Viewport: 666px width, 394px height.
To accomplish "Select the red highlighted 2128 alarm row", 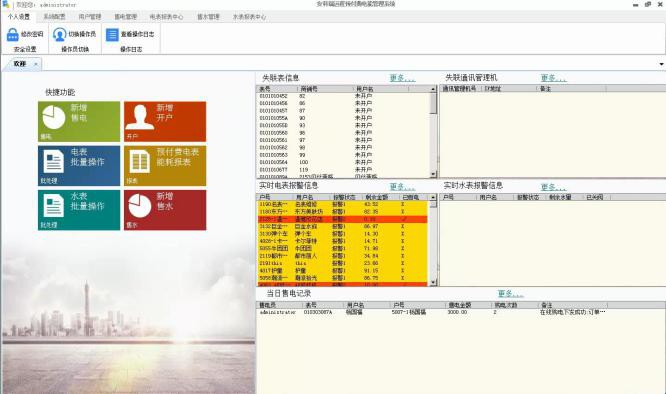I will (x=343, y=220).
